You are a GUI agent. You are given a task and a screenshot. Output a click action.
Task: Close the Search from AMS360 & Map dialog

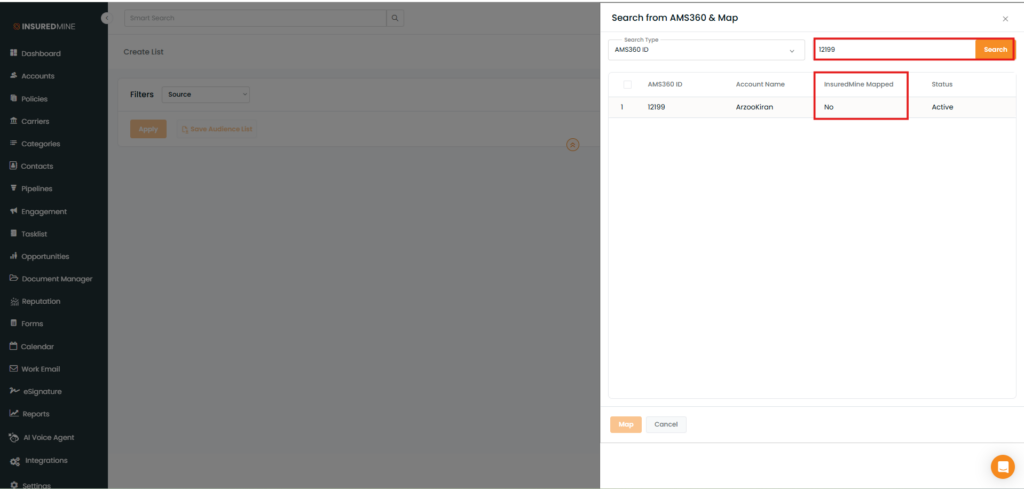pos(1005,19)
